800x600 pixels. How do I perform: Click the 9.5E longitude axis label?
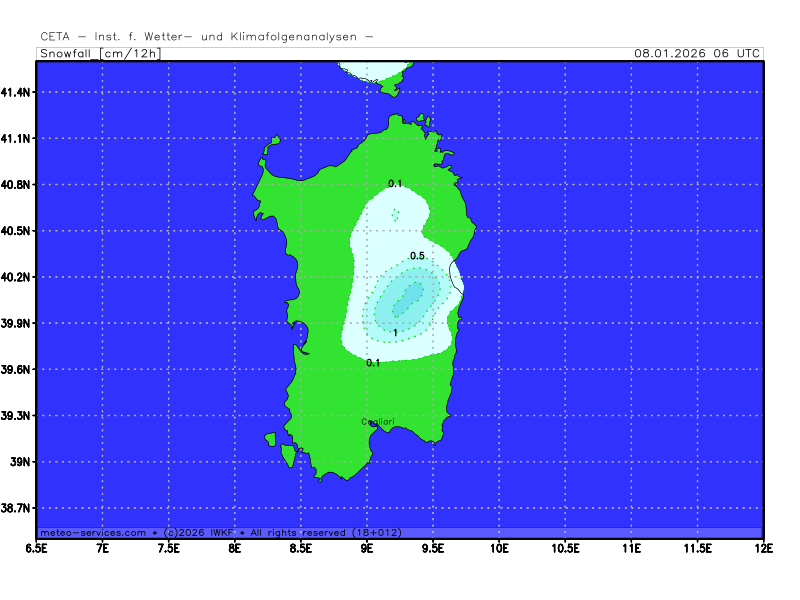click(433, 548)
